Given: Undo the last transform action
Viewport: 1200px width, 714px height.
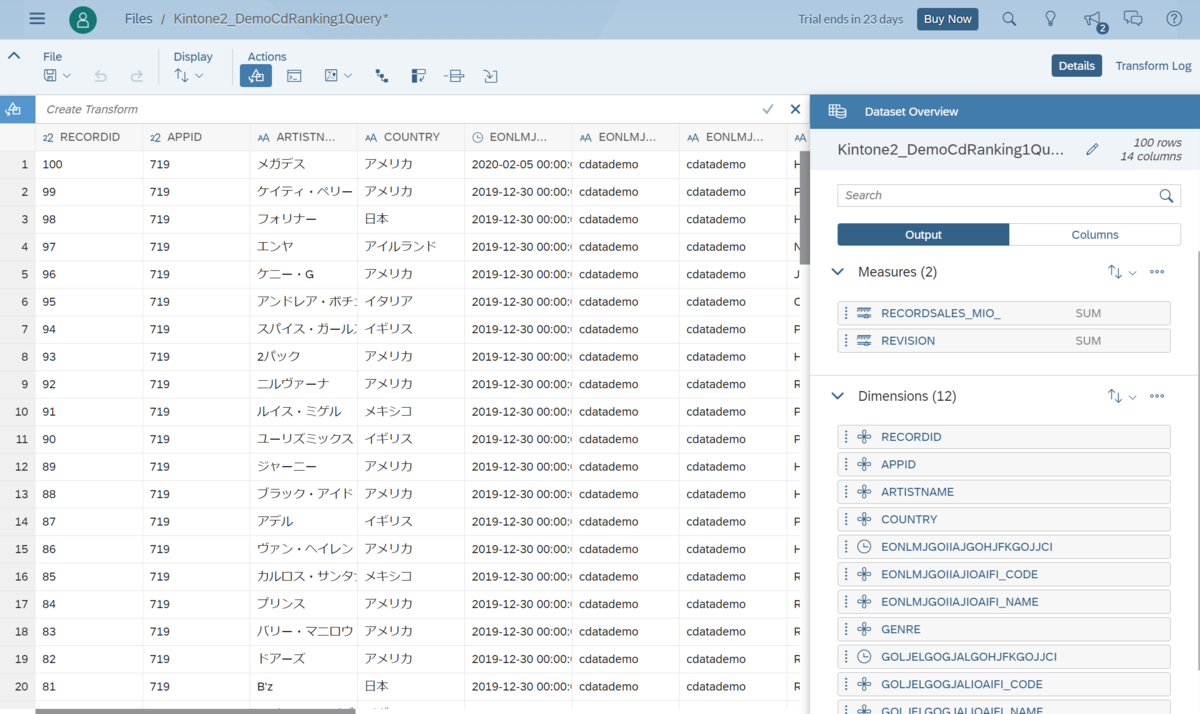Looking at the screenshot, I should tap(98, 75).
